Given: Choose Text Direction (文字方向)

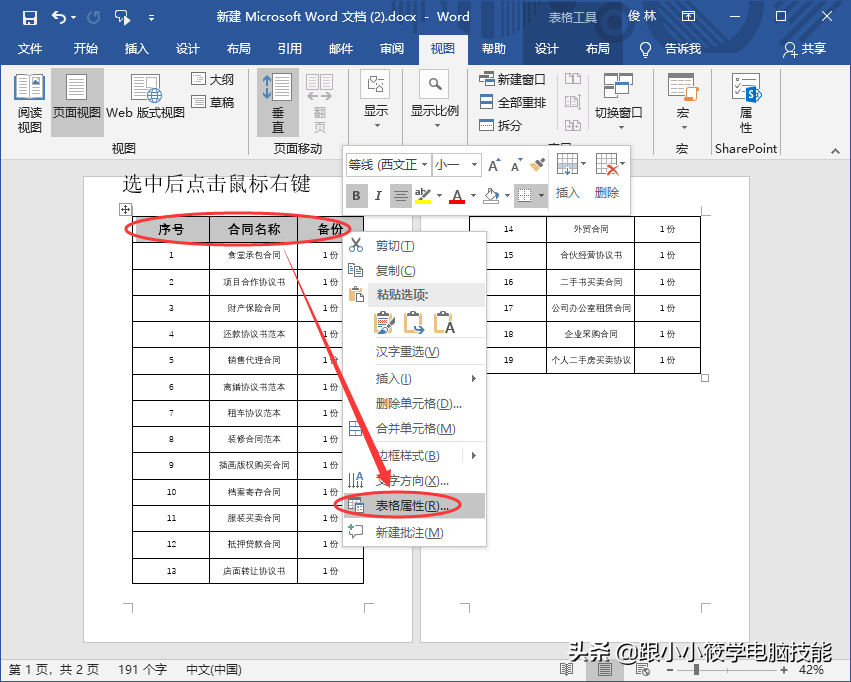Looking at the screenshot, I should (x=415, y=481).
